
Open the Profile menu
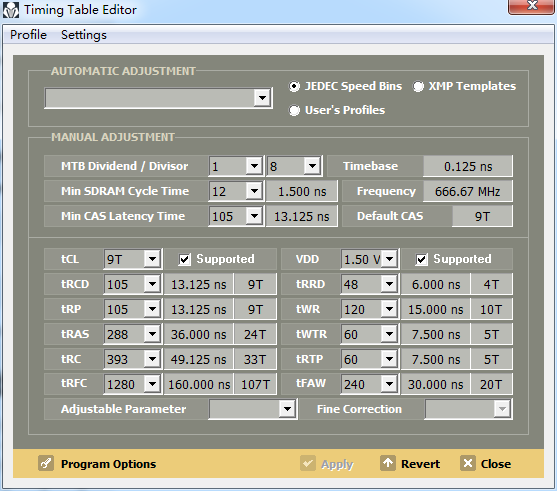28,35
